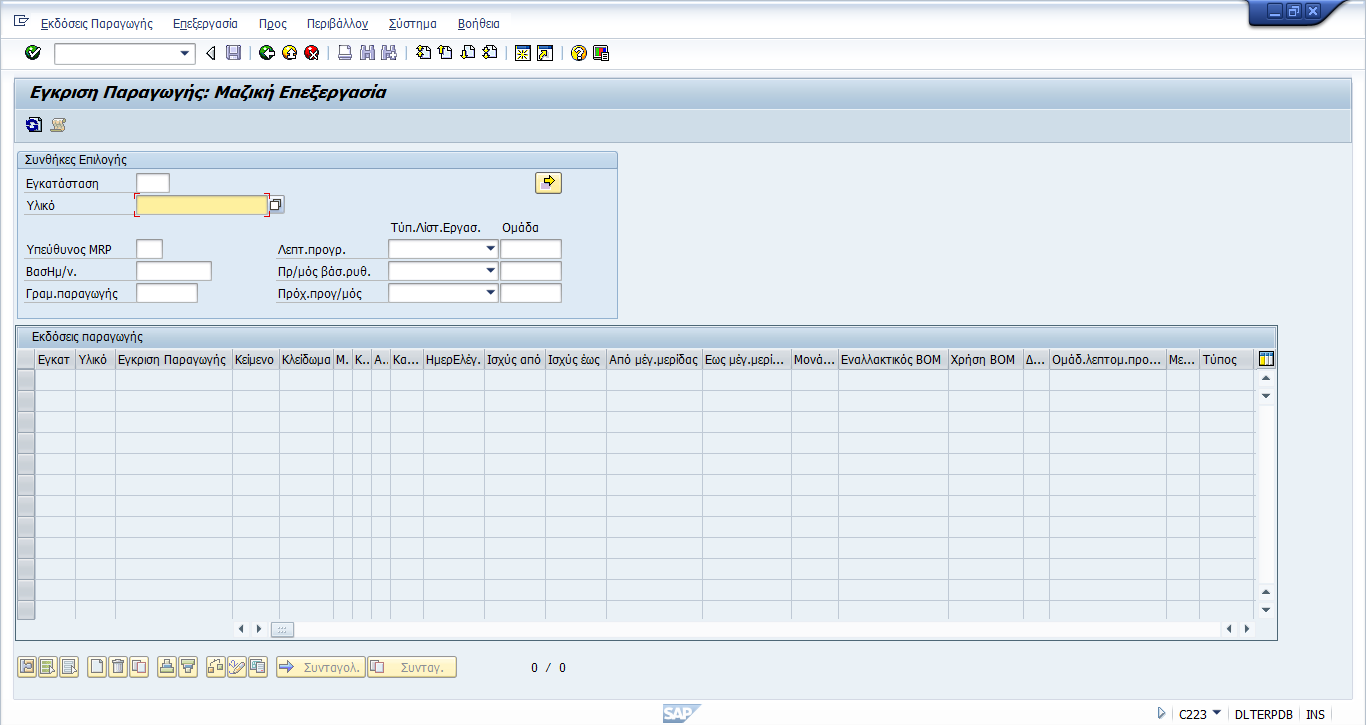
Task: Click the Print icon in toolbar
Action: click(344, 53)
